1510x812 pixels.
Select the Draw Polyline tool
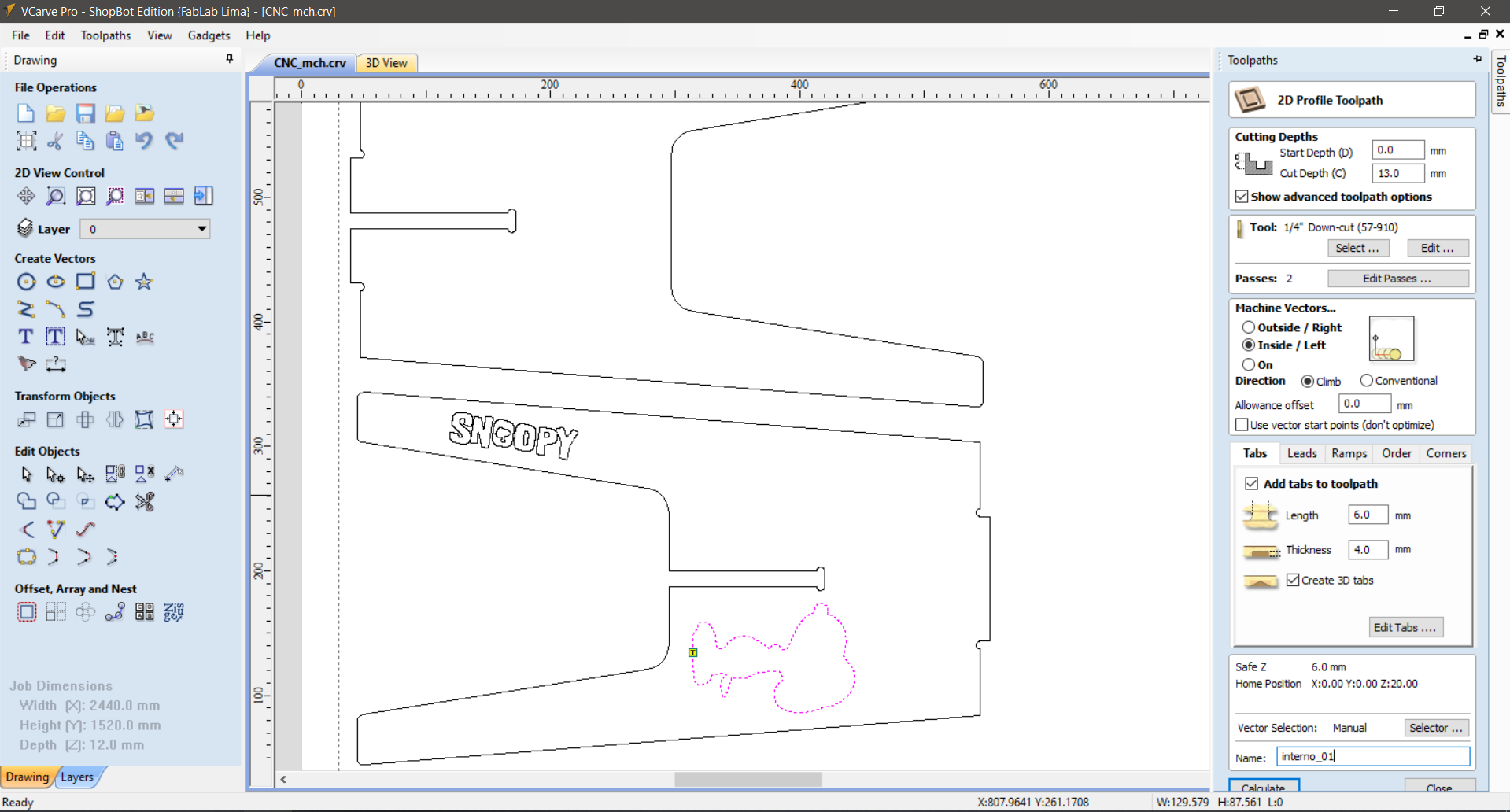tap(26, 309)
